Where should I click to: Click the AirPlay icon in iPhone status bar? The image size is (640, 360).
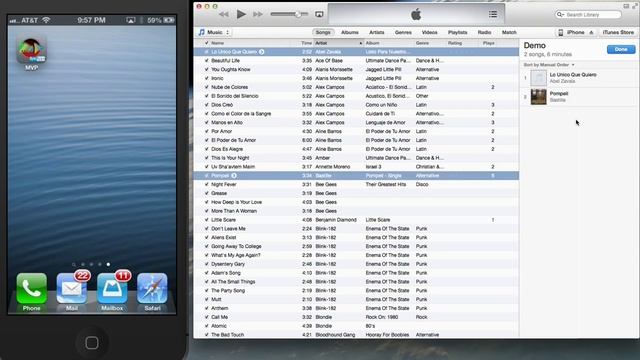coord(131,20)
